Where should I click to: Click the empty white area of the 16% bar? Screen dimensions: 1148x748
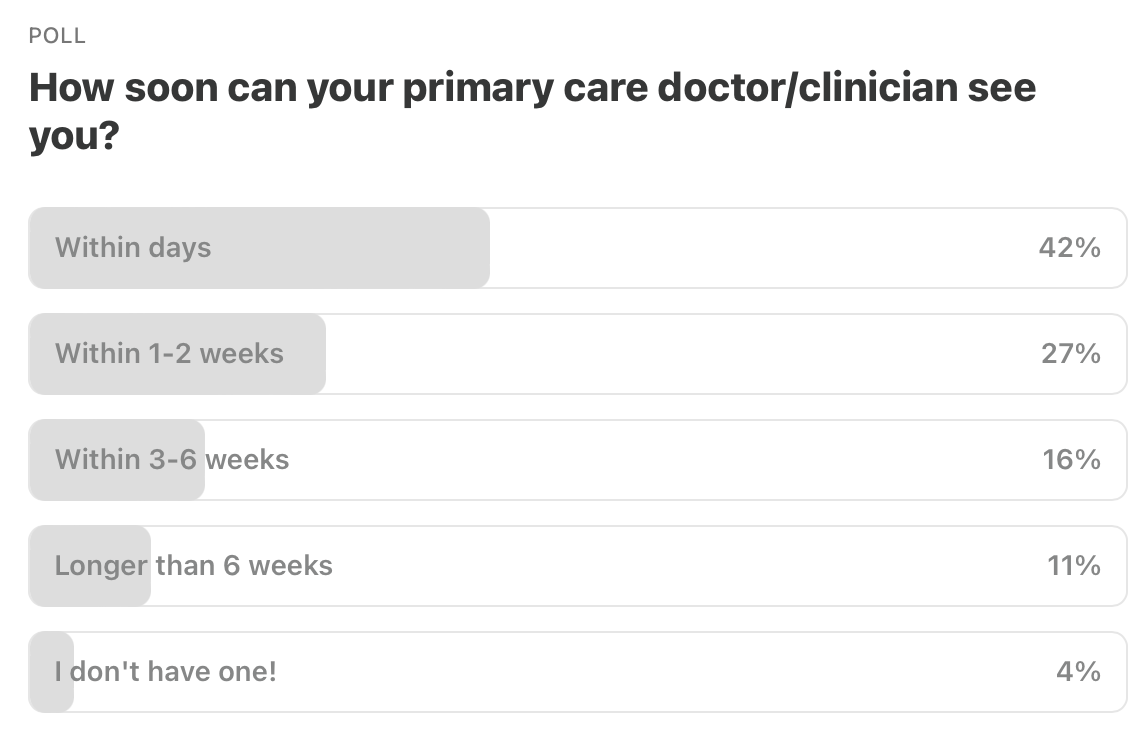click(659, 460)
